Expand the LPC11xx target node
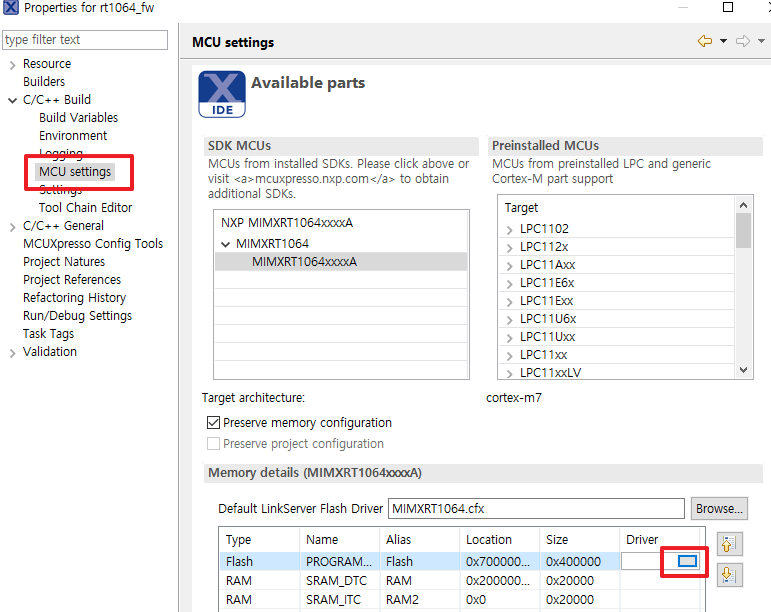Image resolution: width=771 pixels, height=612 pixels. coord(509,356)
